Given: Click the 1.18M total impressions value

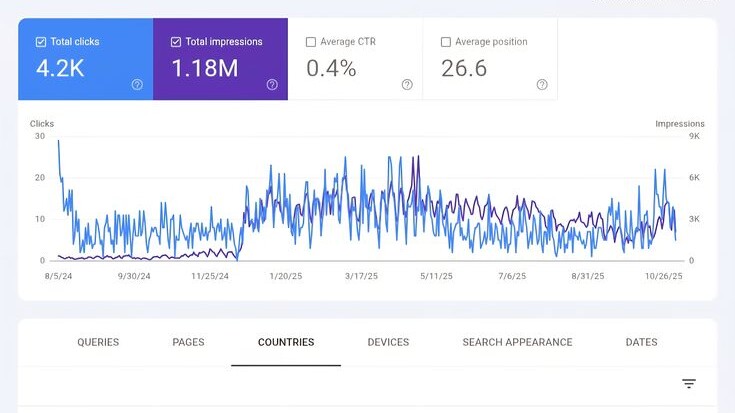Looking at the screenshot, I should pos(205,68).
